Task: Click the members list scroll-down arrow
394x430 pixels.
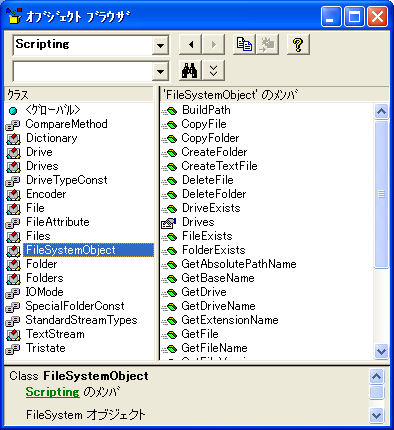Action: pyautogui.click(x=381, y=351)
